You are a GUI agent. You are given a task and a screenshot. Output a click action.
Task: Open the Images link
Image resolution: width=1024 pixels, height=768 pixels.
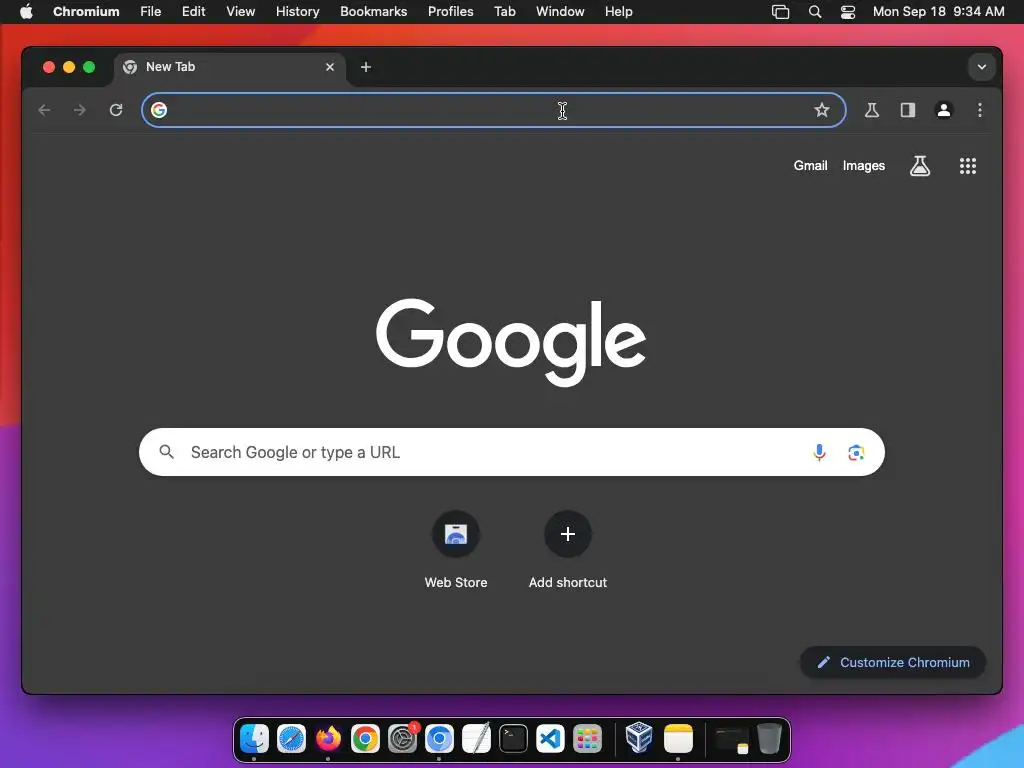[863, 165]
